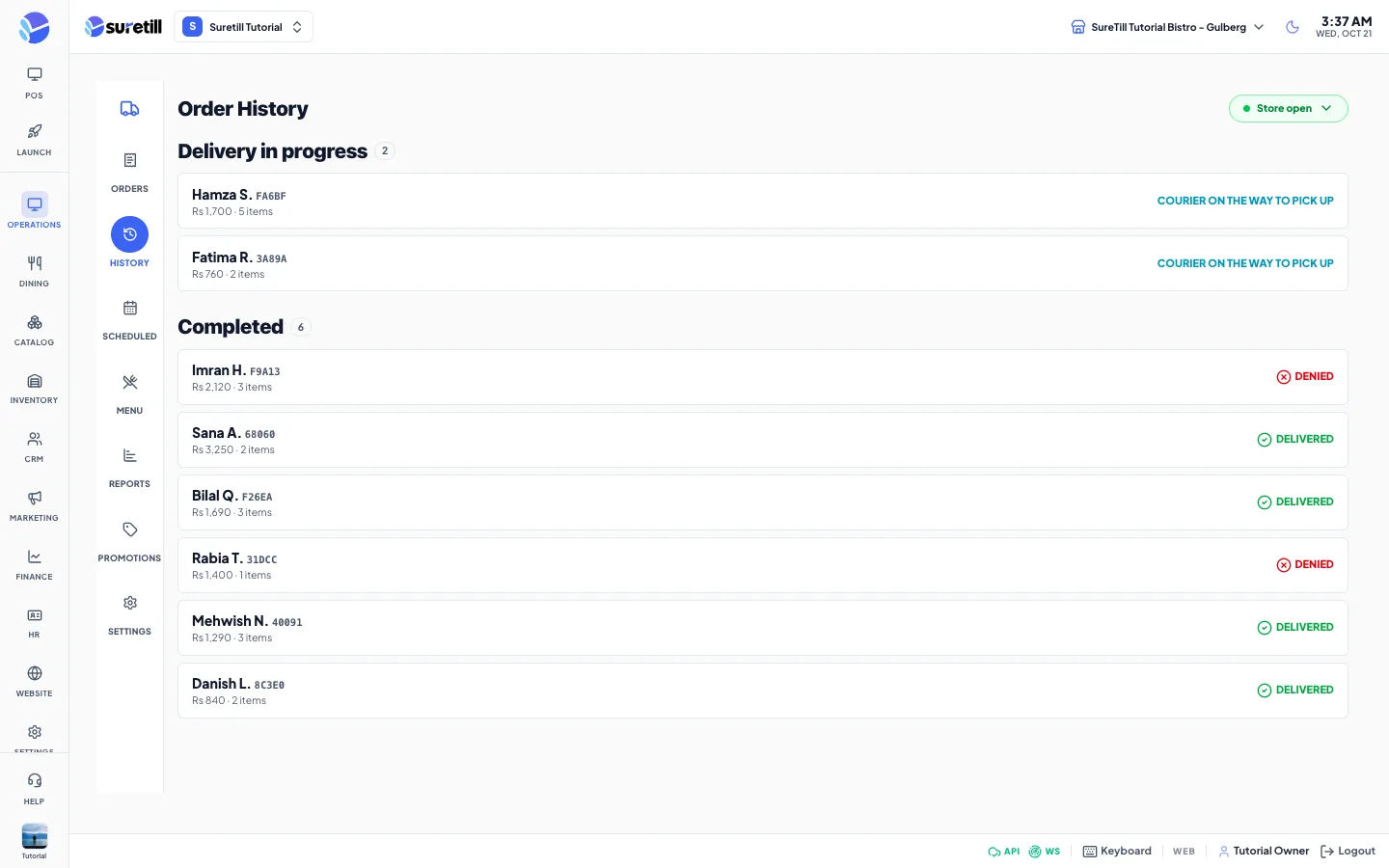Viewport: 1389px width, 868px height.
Task: Open Reports in the operations sidebar
Action: 129,466
